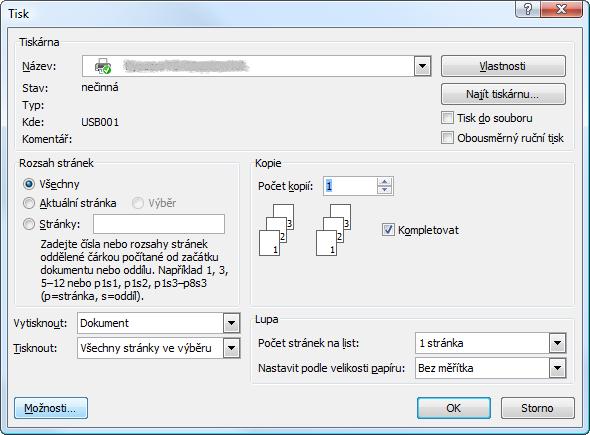Open Nastavit podle velikosti papíru dropdown

[557, 368]
